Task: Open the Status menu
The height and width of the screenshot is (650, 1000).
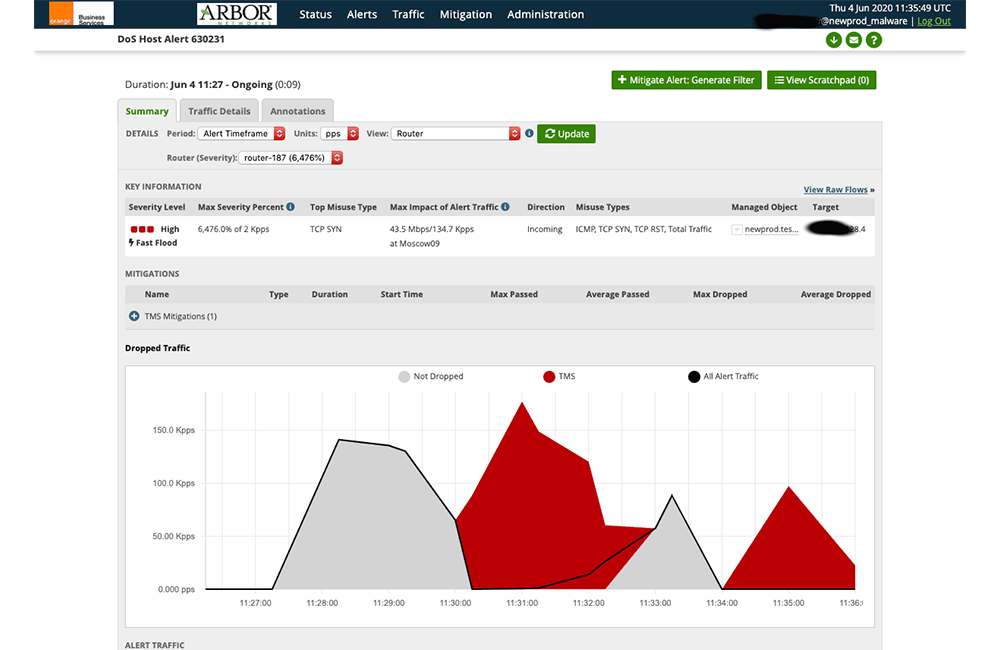Action: click(x=316, y=14)
